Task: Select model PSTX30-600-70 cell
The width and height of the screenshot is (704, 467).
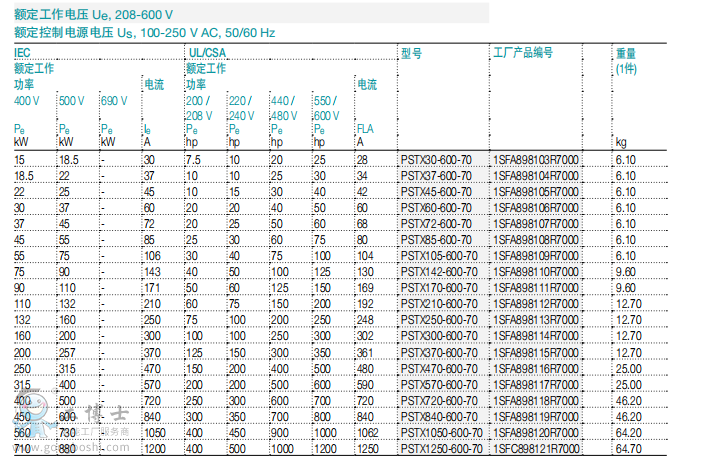Action: (x=435, y=160)
